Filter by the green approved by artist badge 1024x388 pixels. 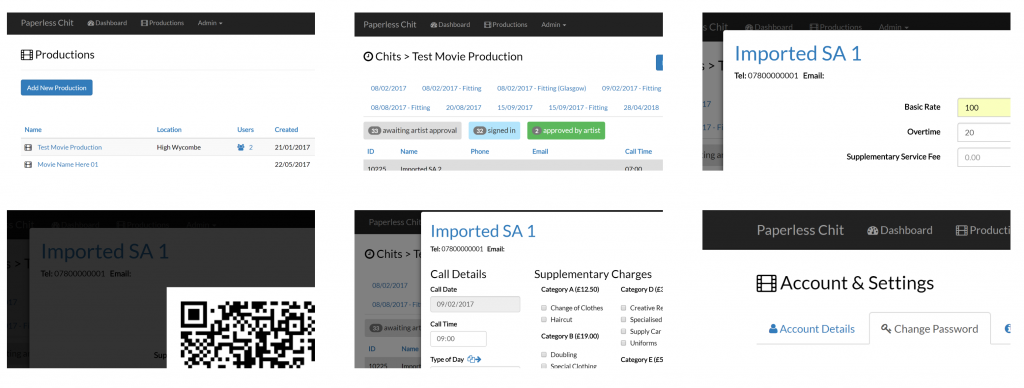566,130
